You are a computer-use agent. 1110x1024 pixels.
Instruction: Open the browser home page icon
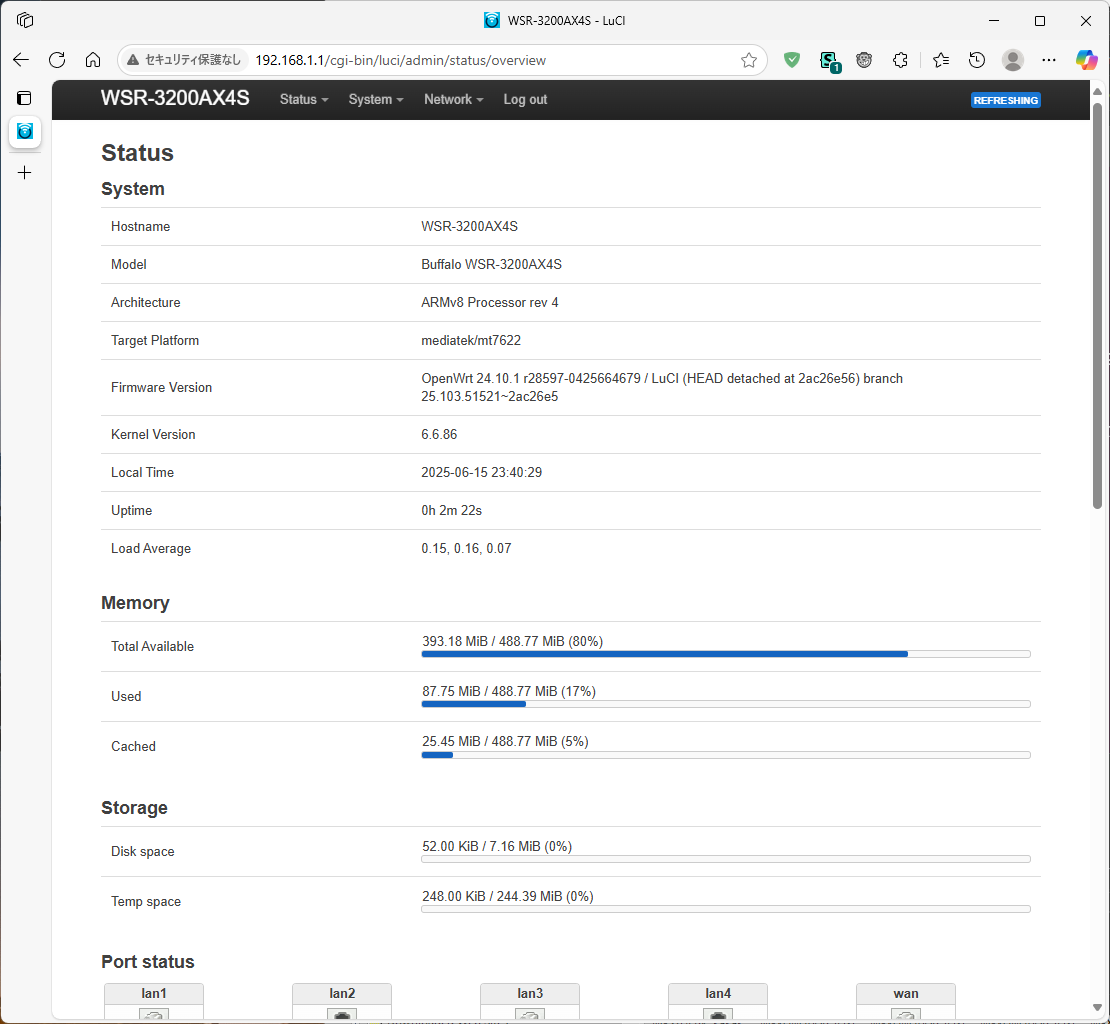point(93,60)
